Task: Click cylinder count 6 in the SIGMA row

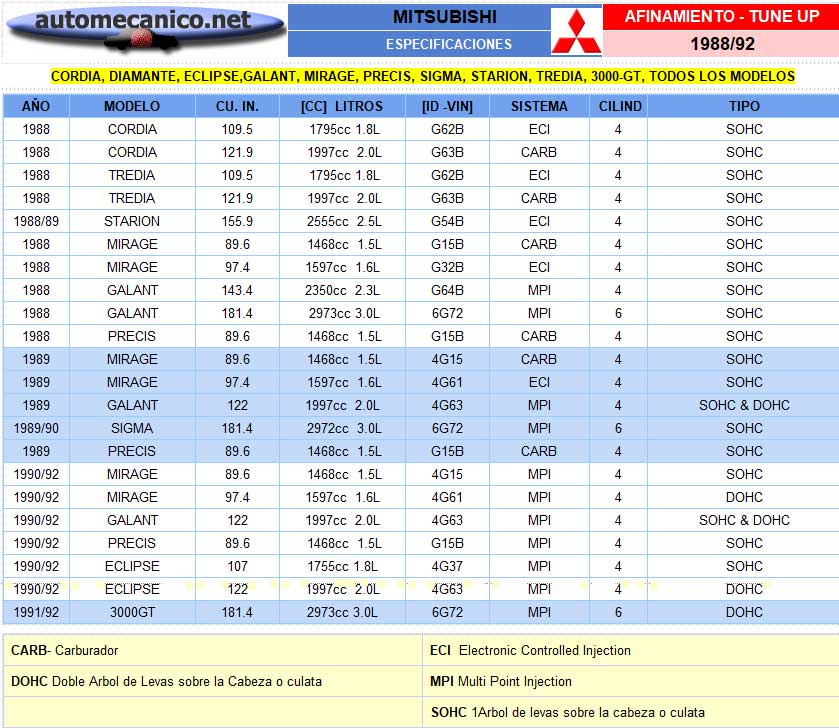Action: [x=619, y=428]
